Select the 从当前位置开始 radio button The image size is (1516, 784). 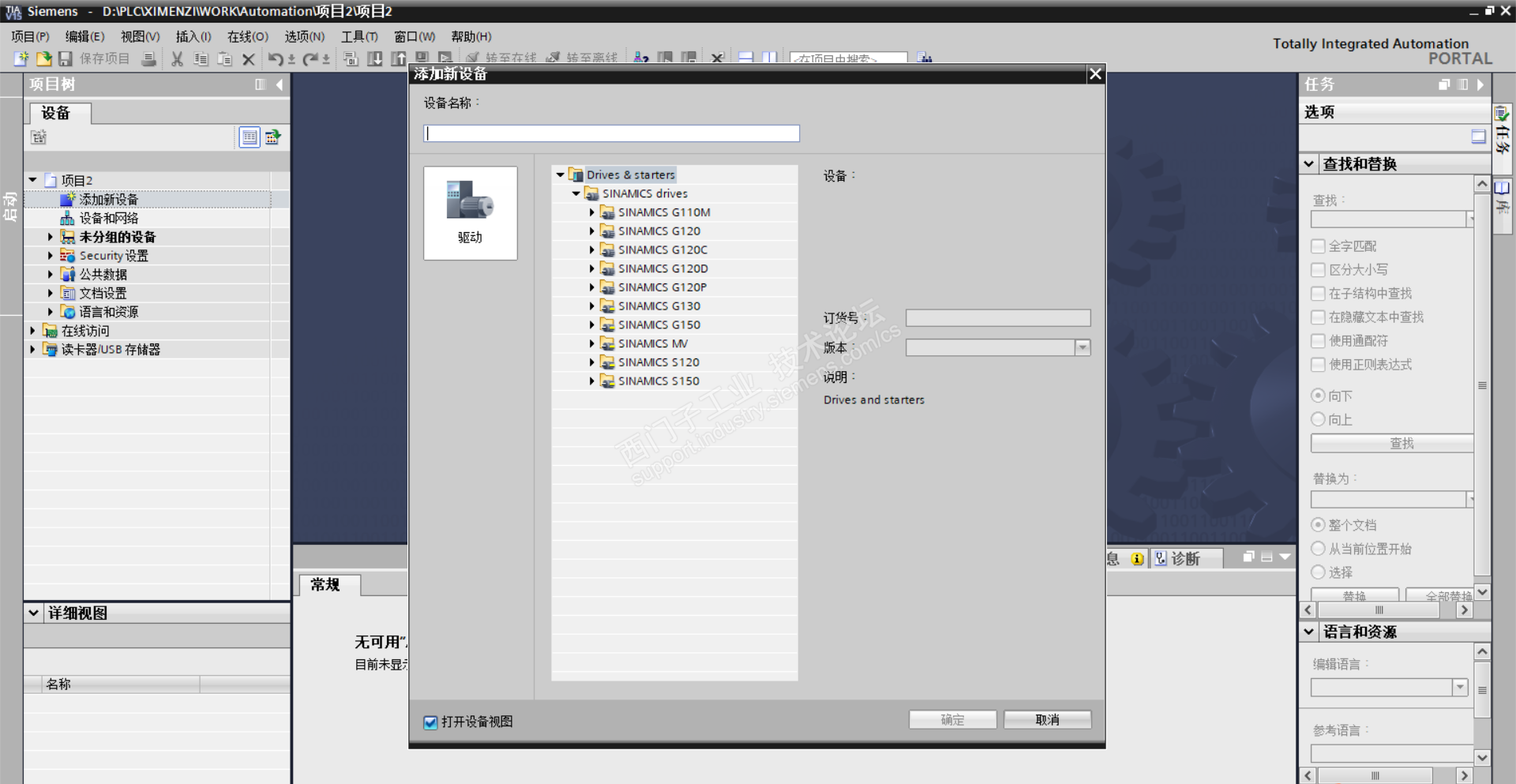point(1318,549)
